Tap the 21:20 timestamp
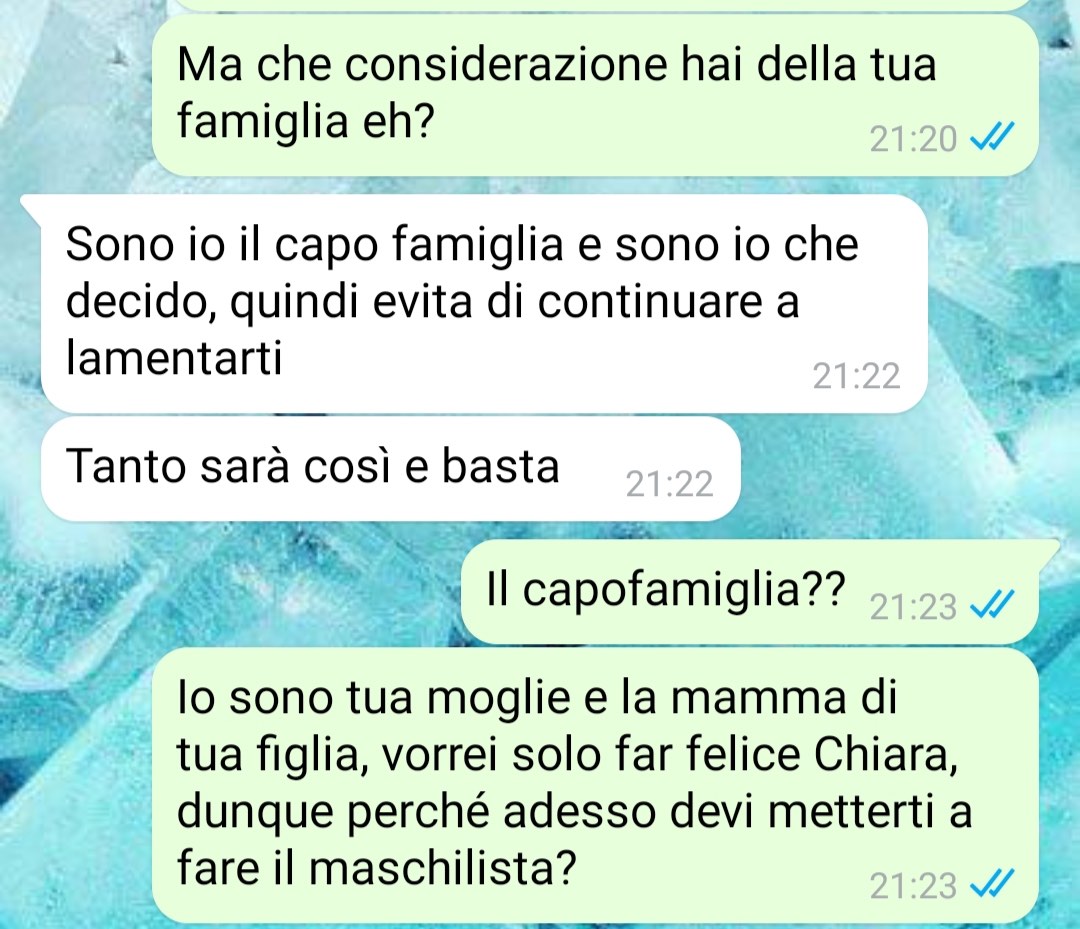1080x929 pixels. pos(913,139)
